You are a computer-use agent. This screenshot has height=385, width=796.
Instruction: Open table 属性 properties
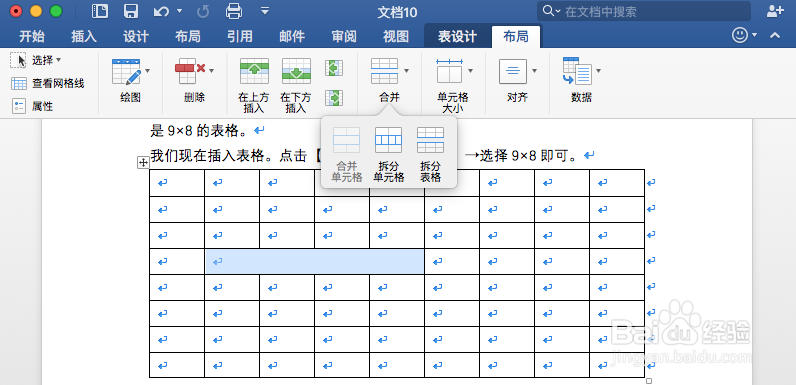pyautogui.click(x=32, y=106)
